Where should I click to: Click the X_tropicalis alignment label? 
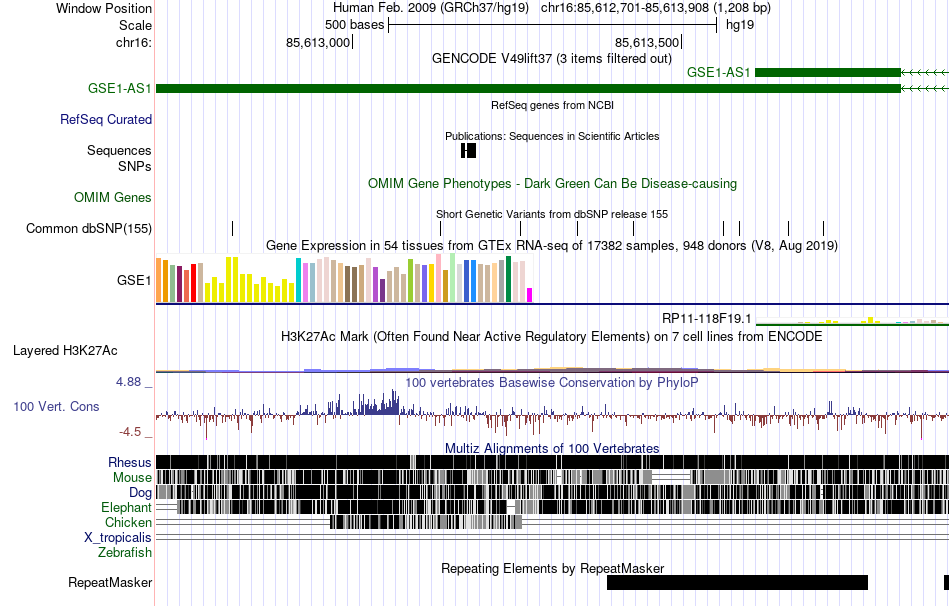118,538
